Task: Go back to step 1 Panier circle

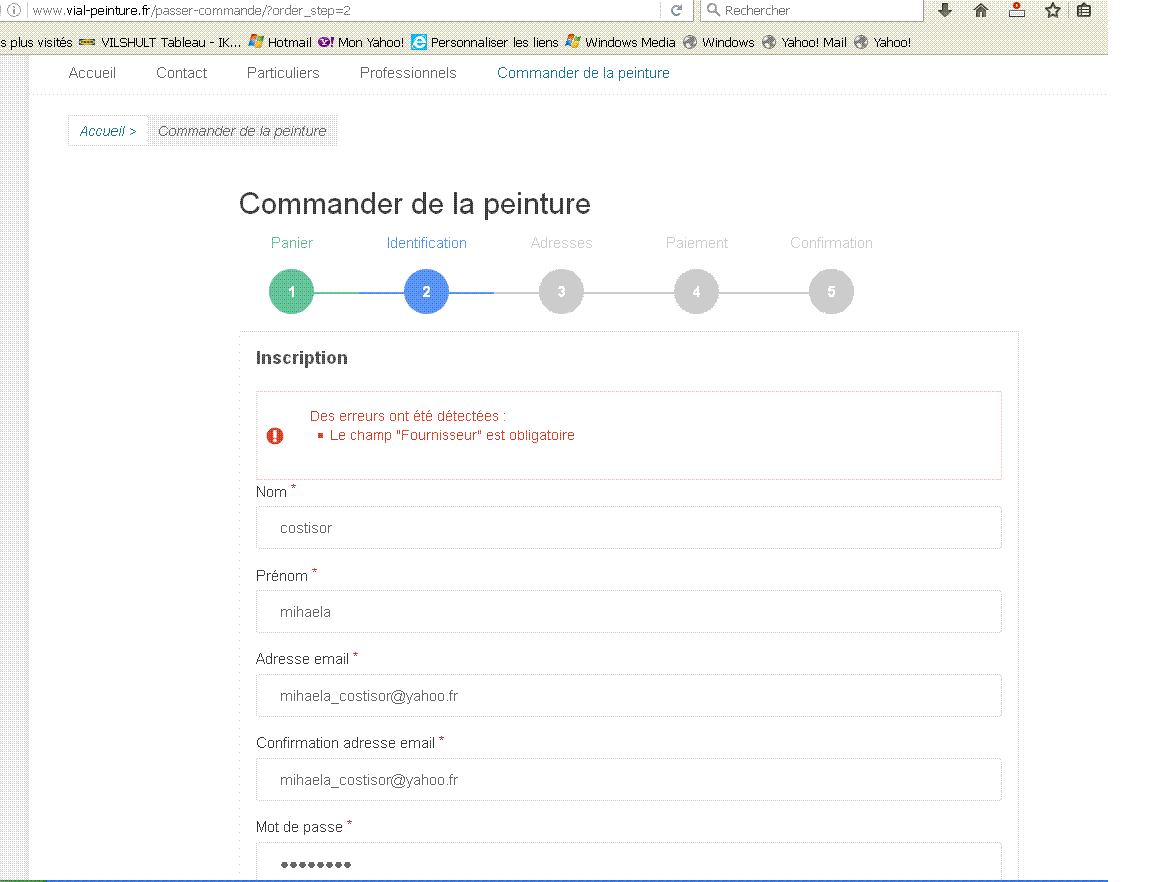Action: (x=292, y=292)
